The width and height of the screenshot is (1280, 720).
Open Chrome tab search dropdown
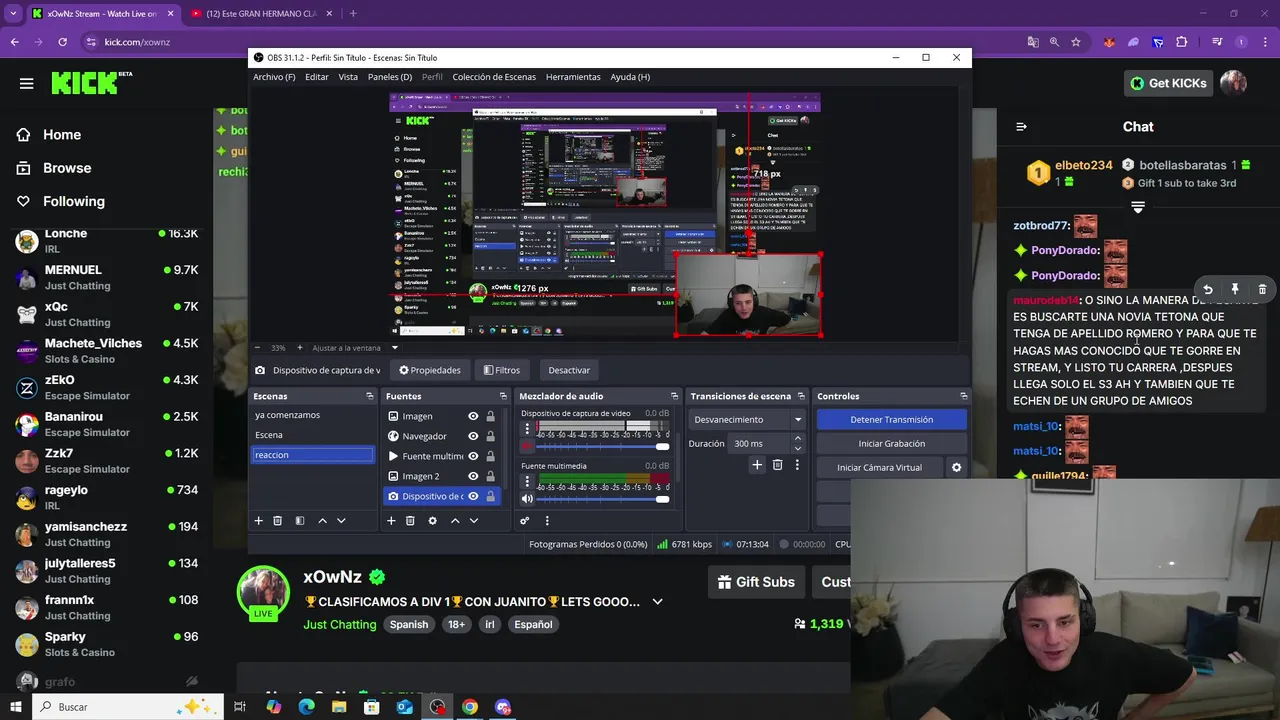13,13
